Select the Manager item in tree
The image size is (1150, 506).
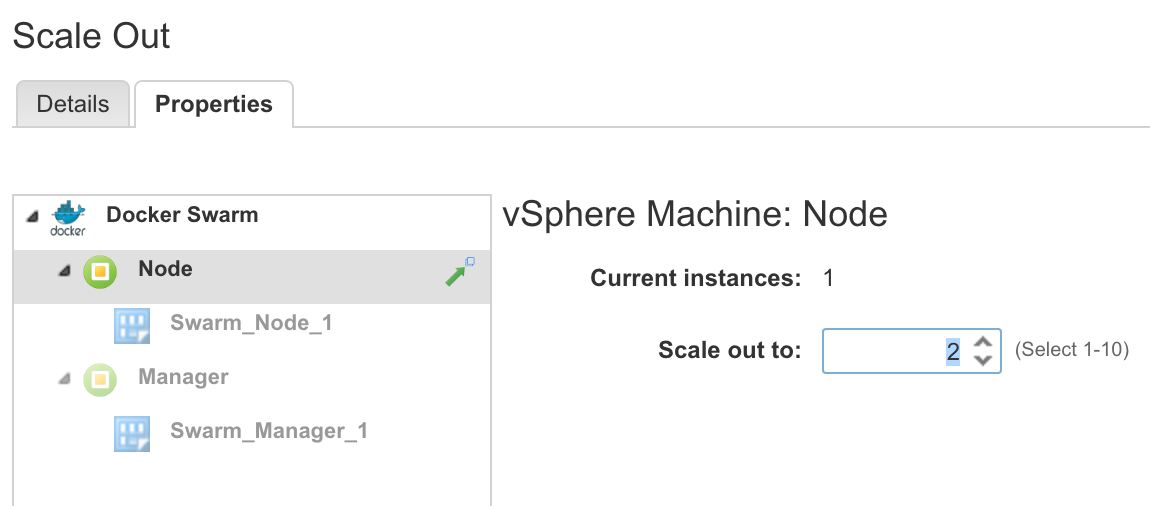click(x=183, y=377)
